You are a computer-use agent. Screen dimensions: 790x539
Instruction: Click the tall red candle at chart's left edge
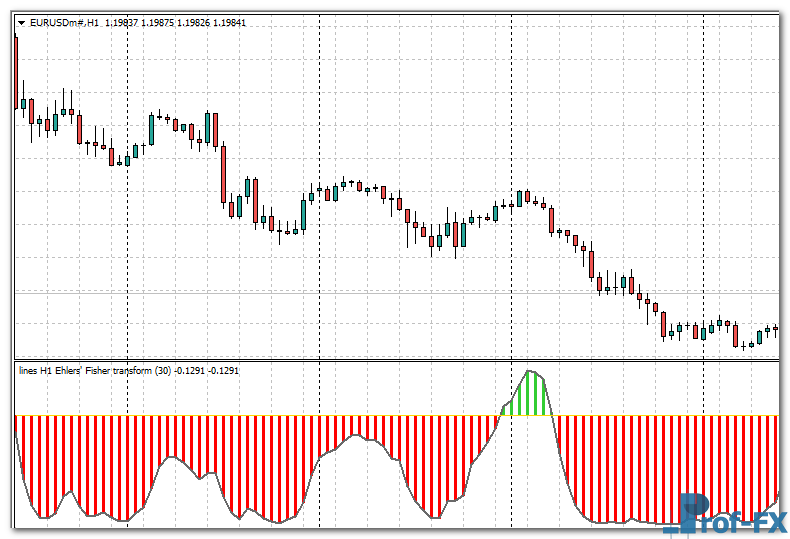pos(17,70)
